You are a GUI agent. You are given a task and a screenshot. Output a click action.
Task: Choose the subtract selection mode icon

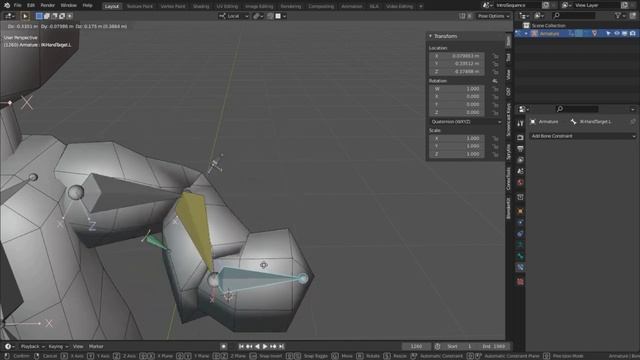tap(54, 16)
